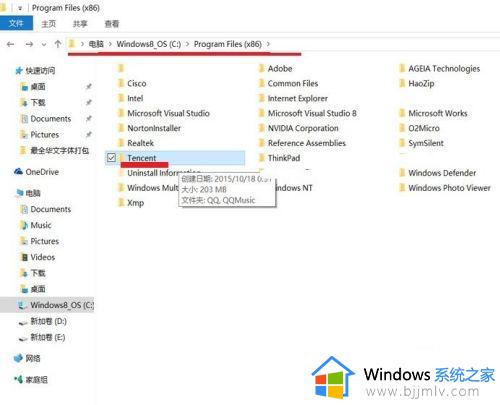This screenshot has width=500, height=405.
Task: Switch to the 共享 ribbon tab
Action: click(80, 24)
